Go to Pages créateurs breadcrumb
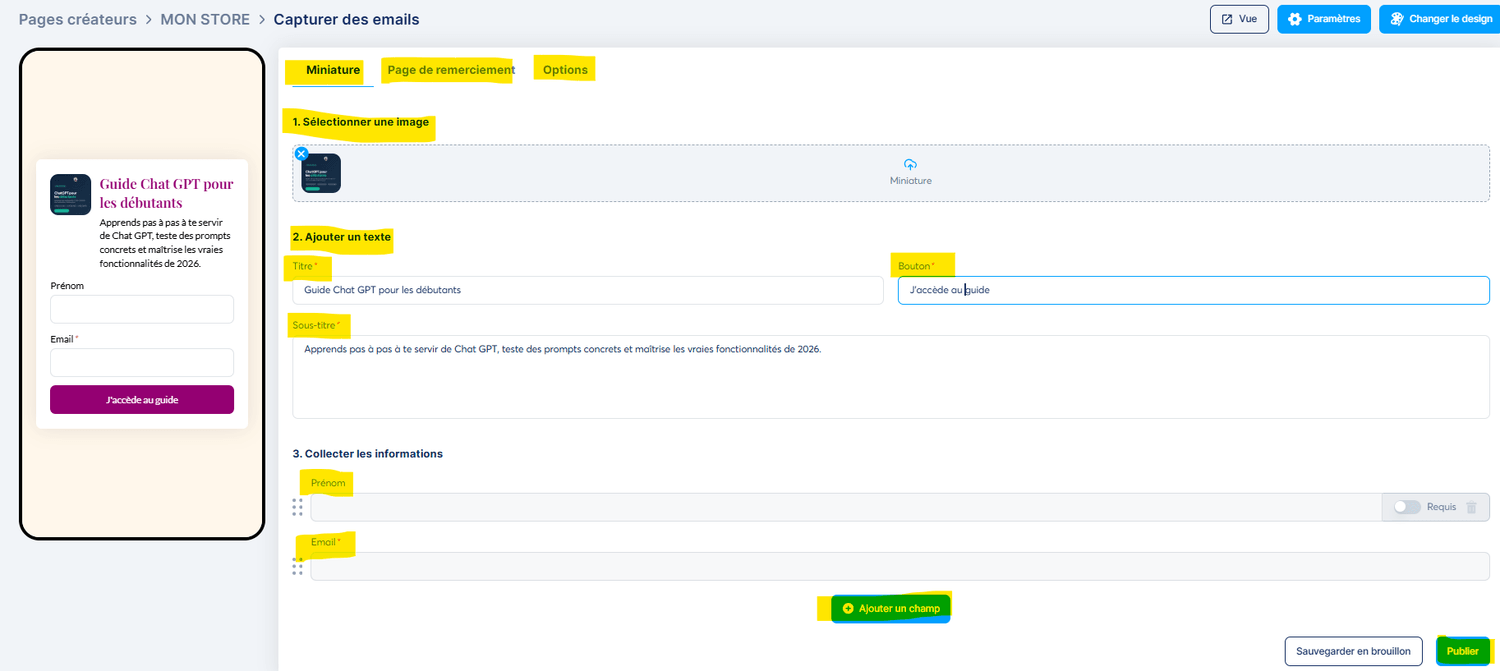Image resolution: width=1500 pixels, height=671 pixels. [78, 19]
